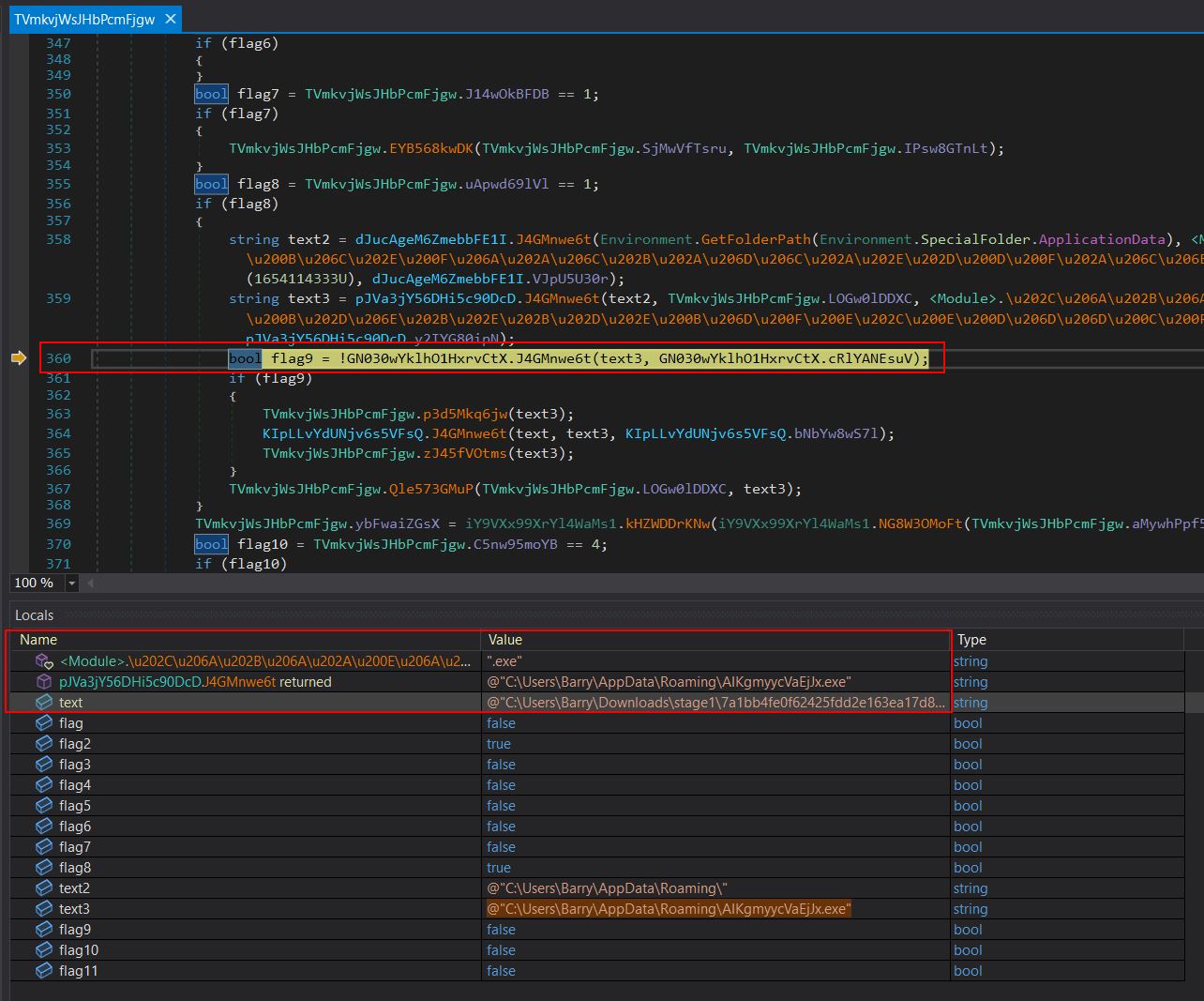Select the string type cell of text3

point(1067,909)
